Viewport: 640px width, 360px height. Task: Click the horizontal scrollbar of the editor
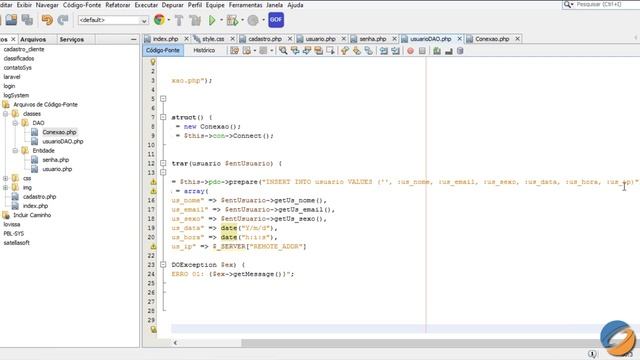[x=420, y=343]
